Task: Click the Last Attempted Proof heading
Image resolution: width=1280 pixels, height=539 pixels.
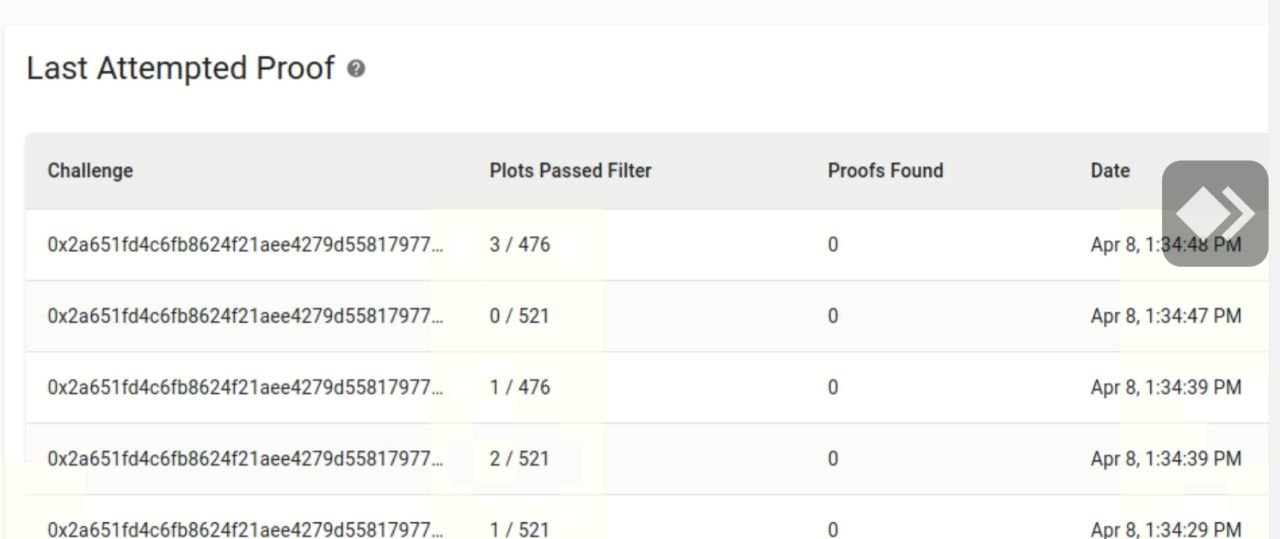Action: [180, 68]
